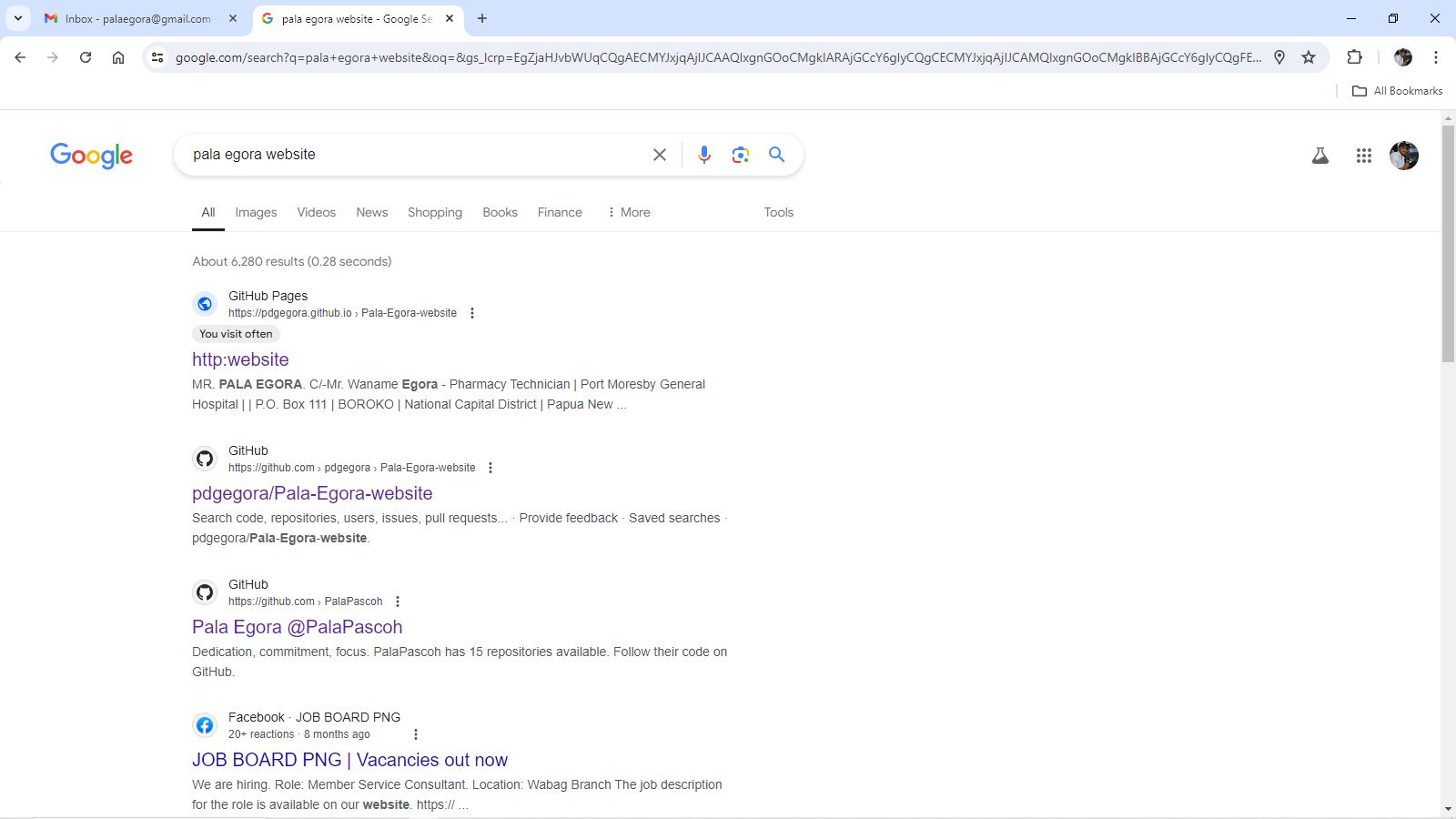Close the Gmail Inbox tab
Image resolution: width=1456 pixels, height=819 pixels.
tap(233, 18)
